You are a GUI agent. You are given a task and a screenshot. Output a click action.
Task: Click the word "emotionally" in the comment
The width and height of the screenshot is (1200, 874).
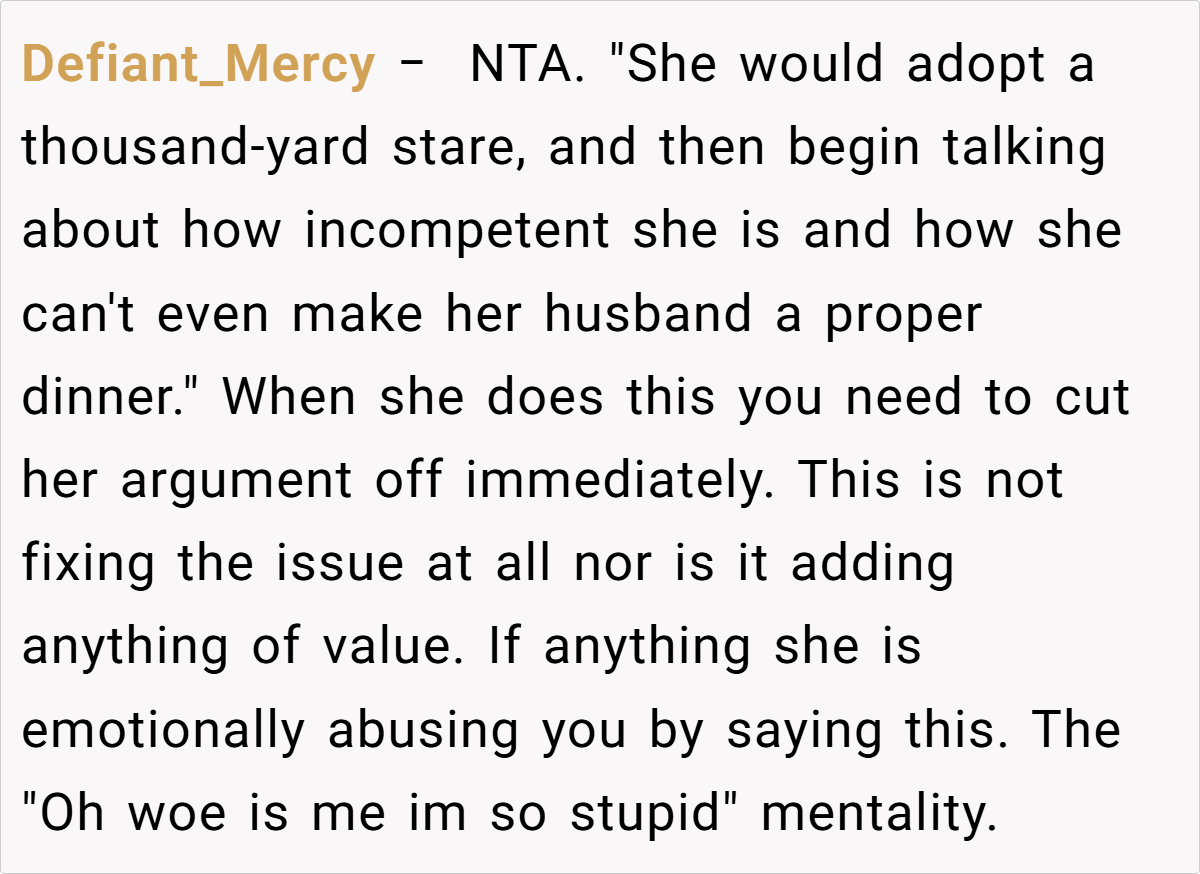[163, 730]
